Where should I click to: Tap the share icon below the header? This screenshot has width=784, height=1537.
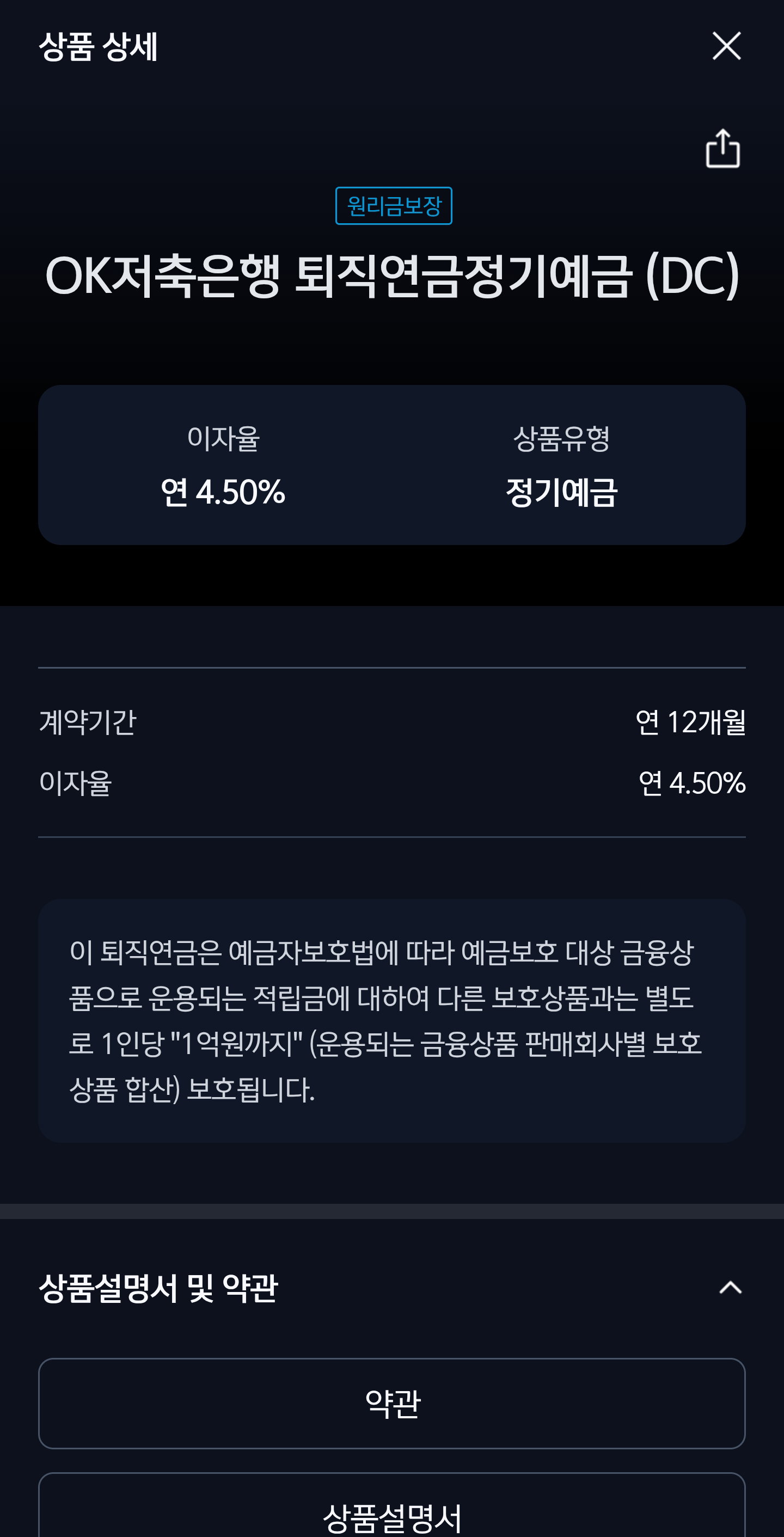click(722, 149)
